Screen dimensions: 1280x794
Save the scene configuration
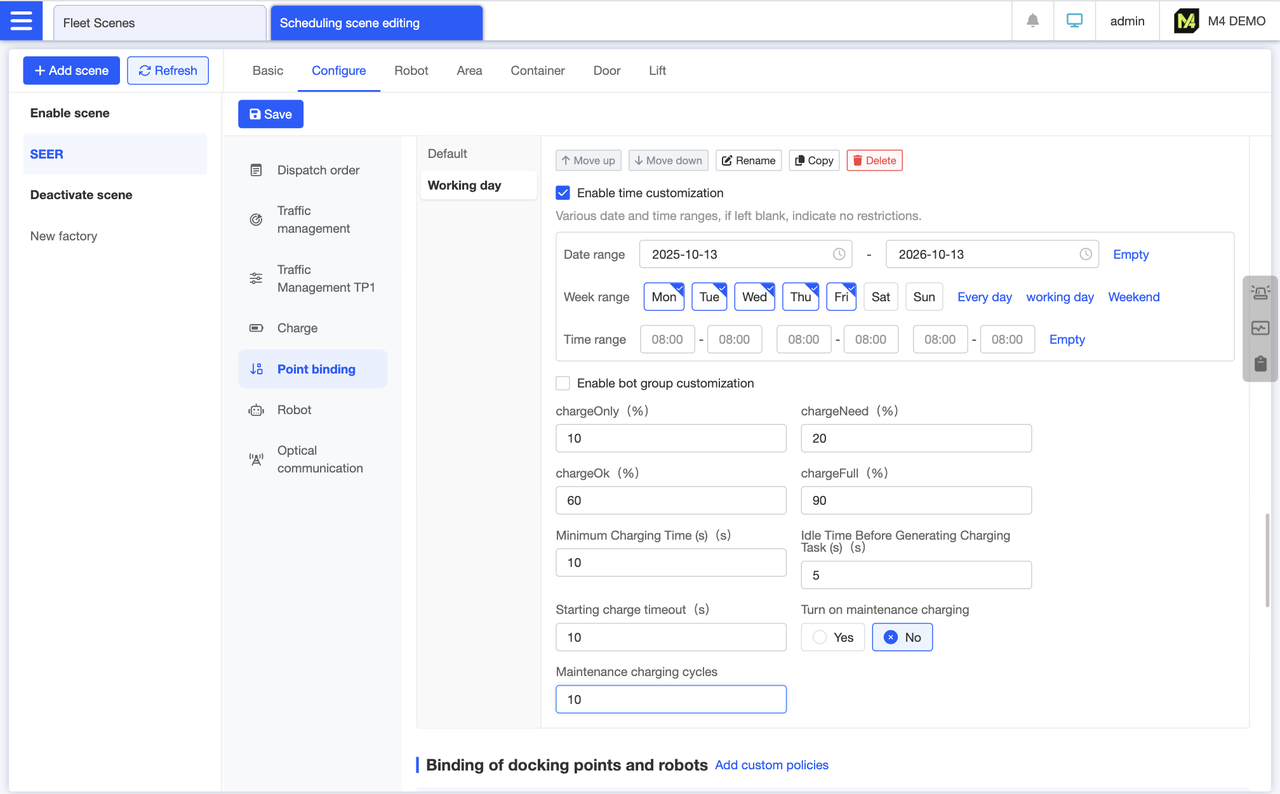click(270, 114)
